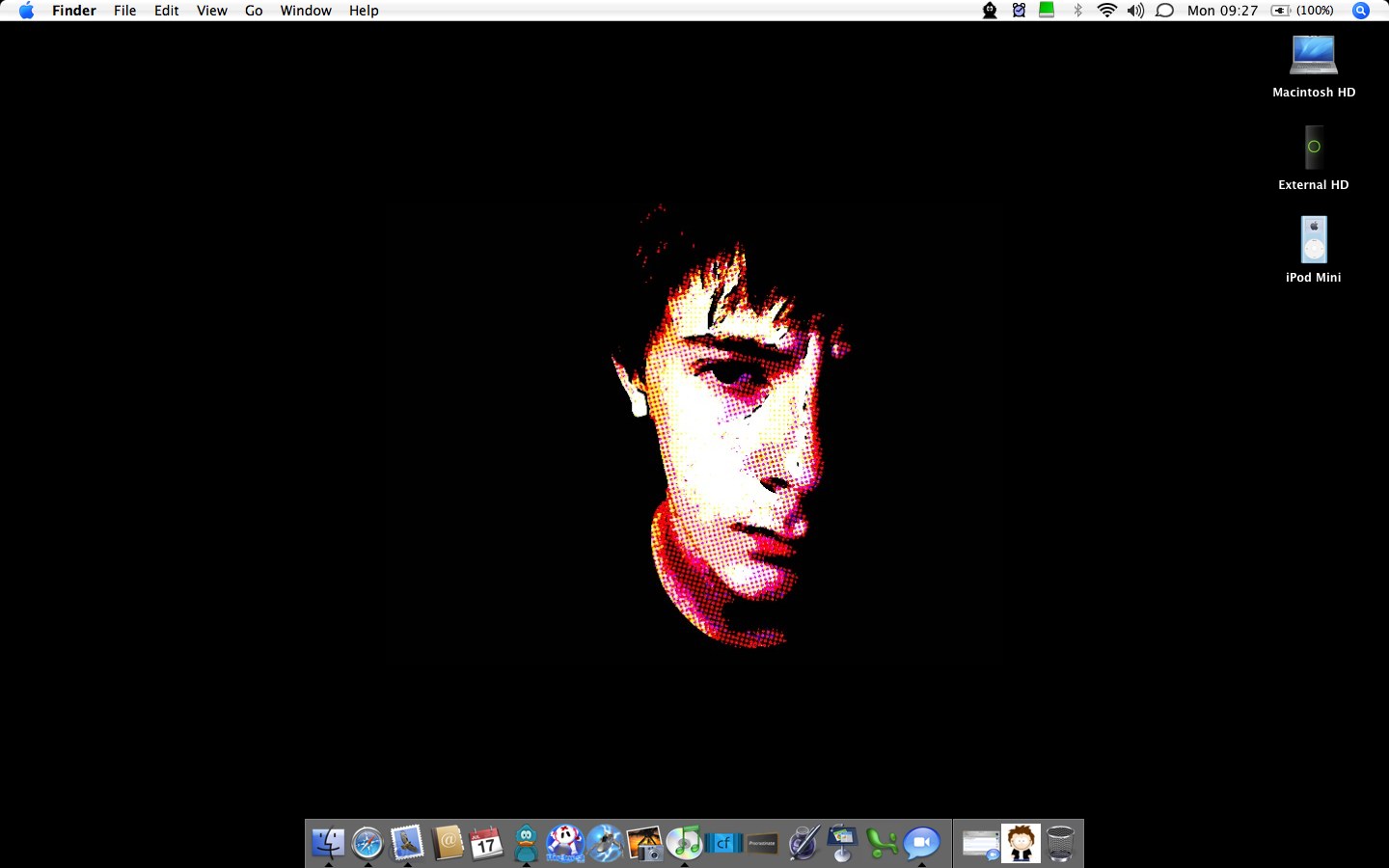Open Finder from the Dock
The width and height of the screenshot is (1389, 868).
click(x=328, y=843)
